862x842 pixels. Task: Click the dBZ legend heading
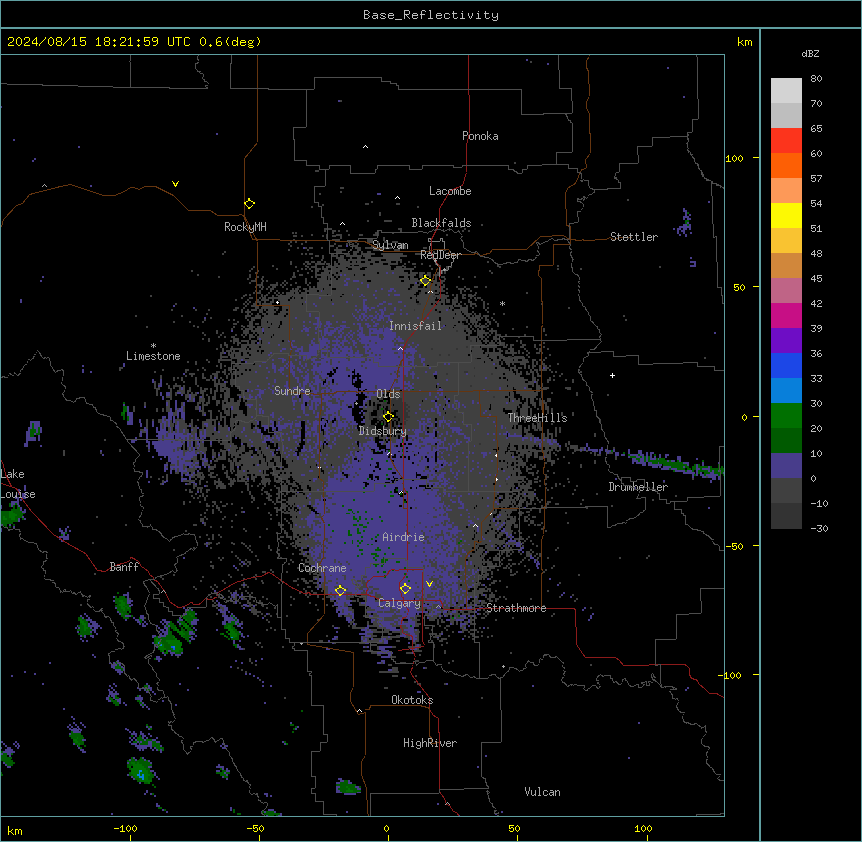[810, 54]
